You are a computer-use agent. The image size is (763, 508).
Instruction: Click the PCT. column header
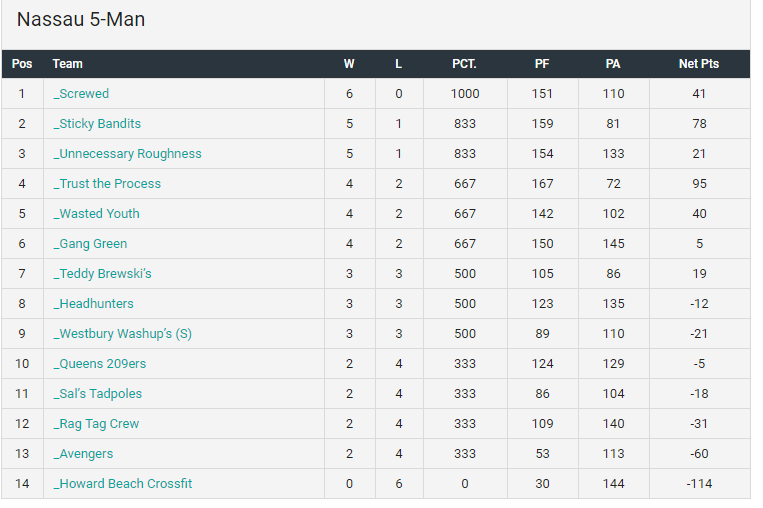[464, 64]
